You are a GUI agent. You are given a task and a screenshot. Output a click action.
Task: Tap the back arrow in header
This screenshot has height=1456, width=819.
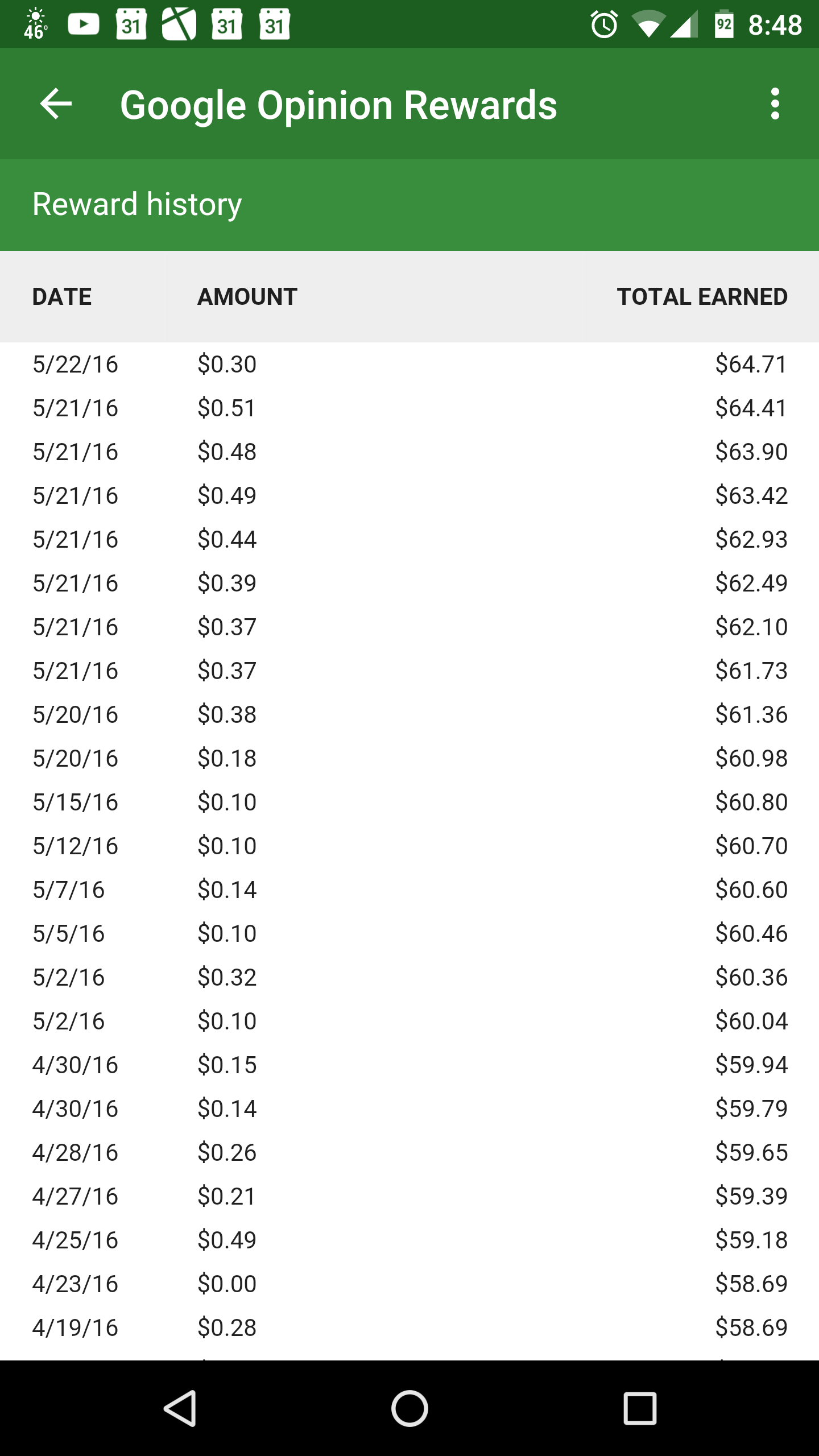click(56, 104)
